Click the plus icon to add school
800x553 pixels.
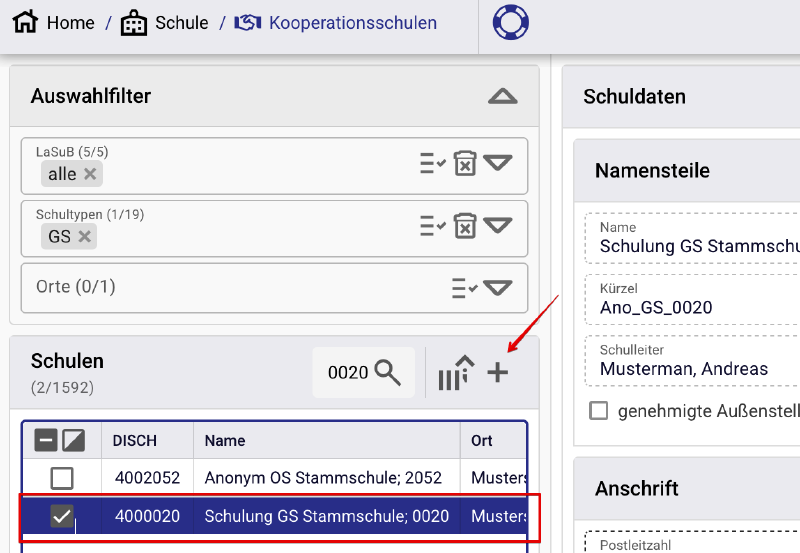(497, 373)
